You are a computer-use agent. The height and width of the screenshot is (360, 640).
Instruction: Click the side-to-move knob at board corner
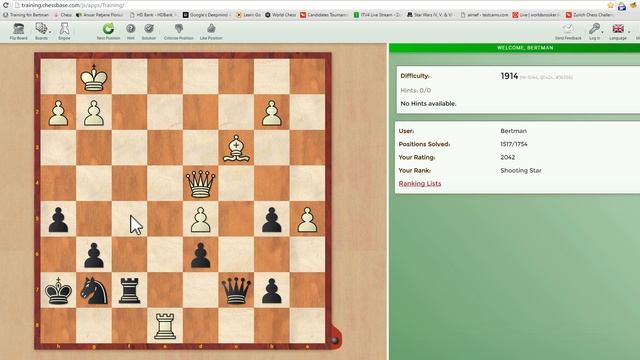pos(334,340)
